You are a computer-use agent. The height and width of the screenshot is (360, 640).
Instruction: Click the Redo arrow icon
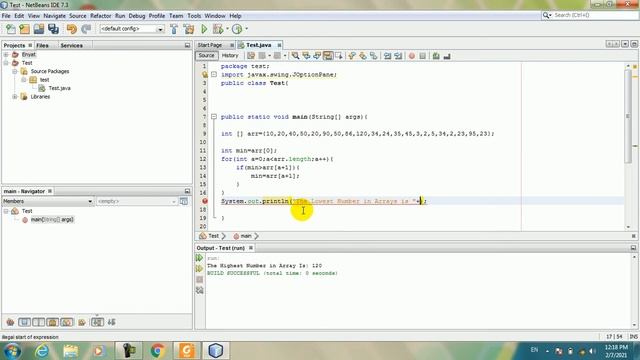pos(86,29)
